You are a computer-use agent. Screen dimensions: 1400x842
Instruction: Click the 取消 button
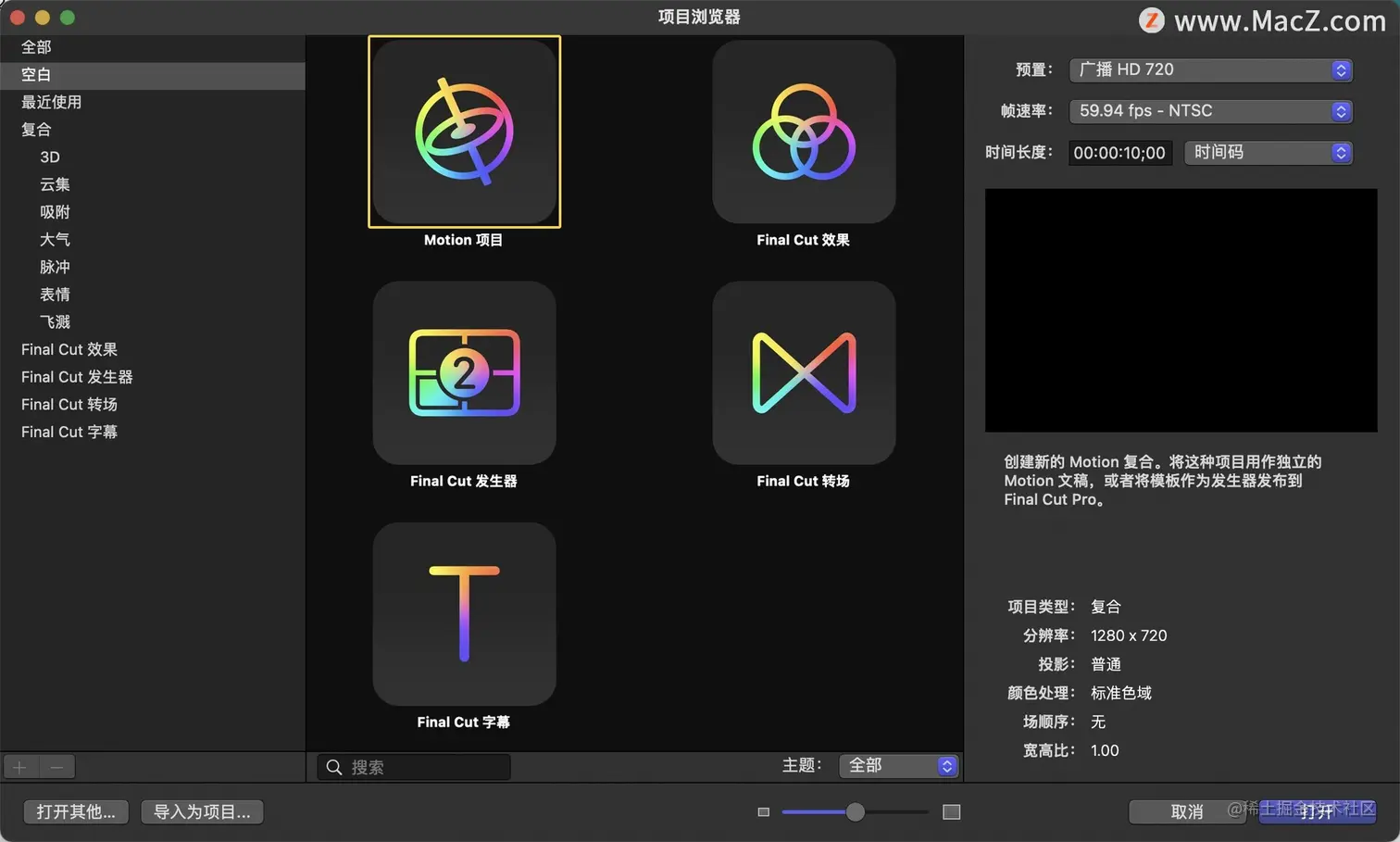tap(1188, 811)
